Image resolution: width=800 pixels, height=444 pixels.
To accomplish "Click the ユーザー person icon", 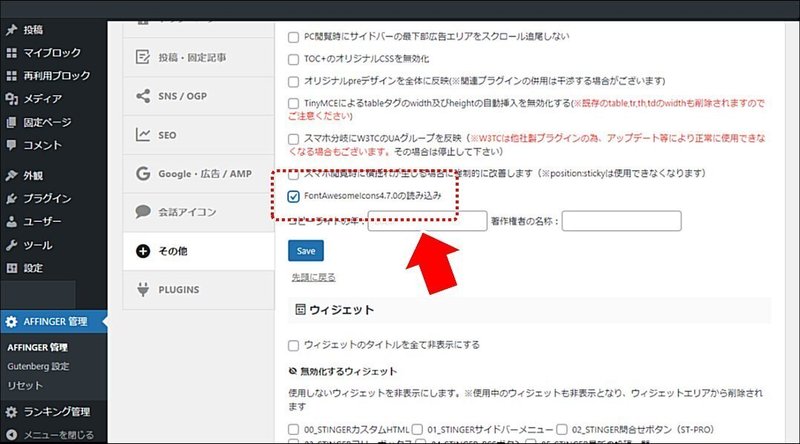I will pyautogui.click(x=11, y=221).
